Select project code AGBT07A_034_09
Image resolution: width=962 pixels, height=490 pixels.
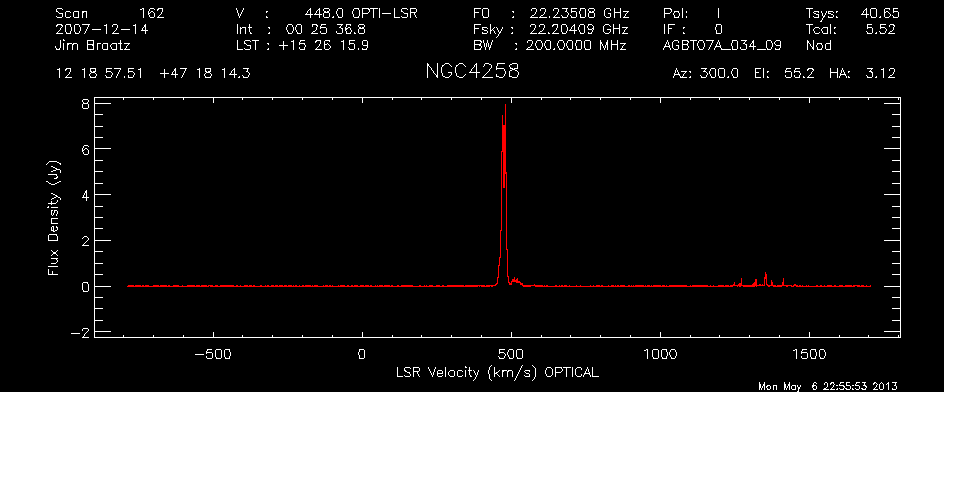[x=722, y=46]
